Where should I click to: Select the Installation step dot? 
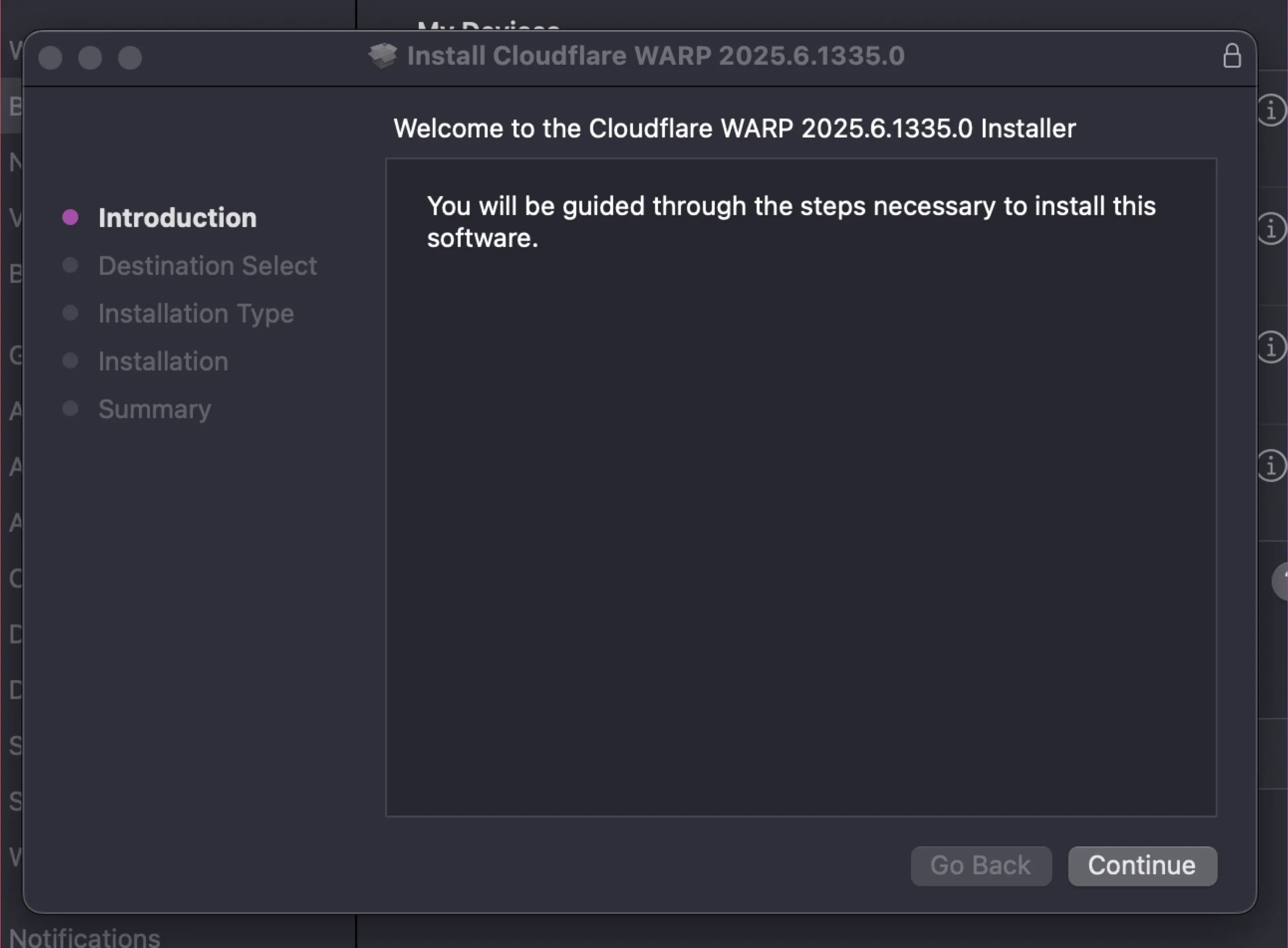(70, 360)
